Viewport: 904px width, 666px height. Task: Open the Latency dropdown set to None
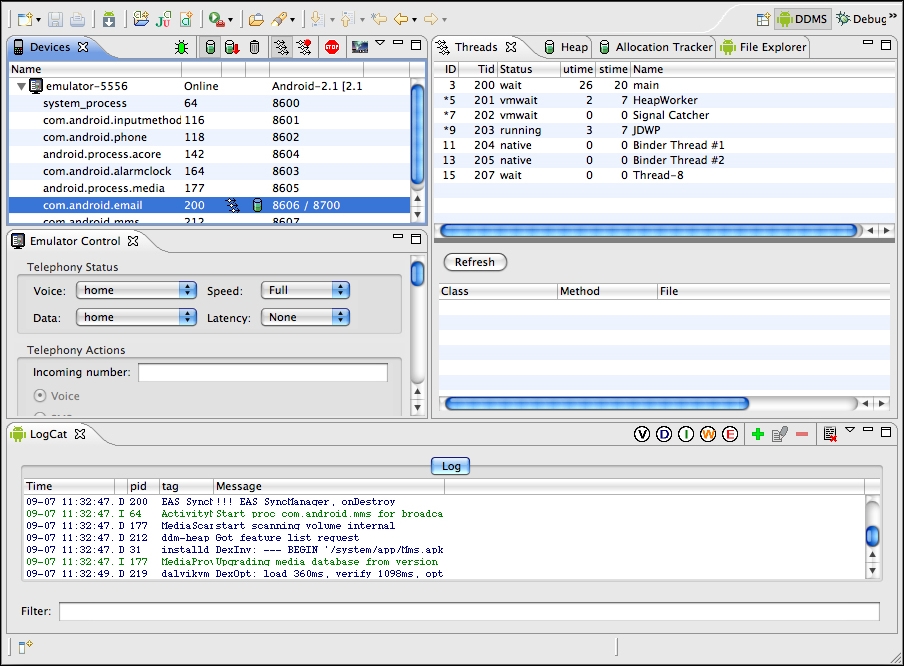(306, 317)
